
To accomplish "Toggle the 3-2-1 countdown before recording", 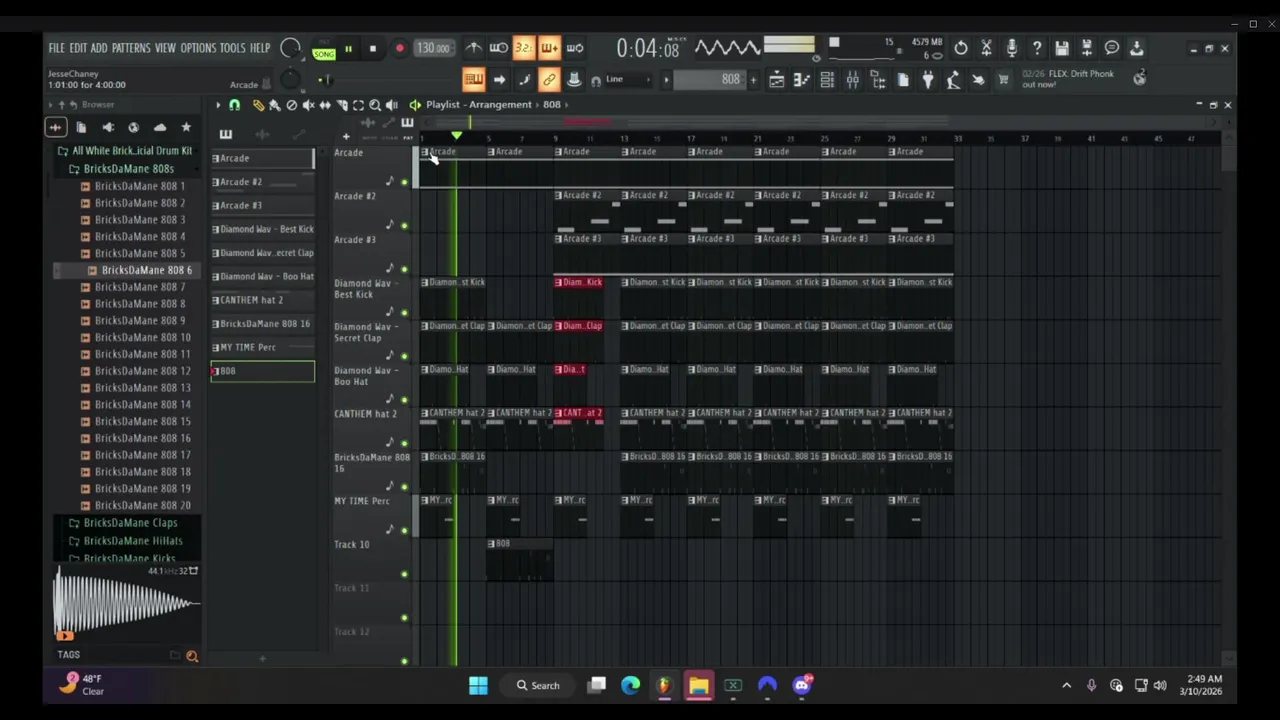I will tap(523, 48).
